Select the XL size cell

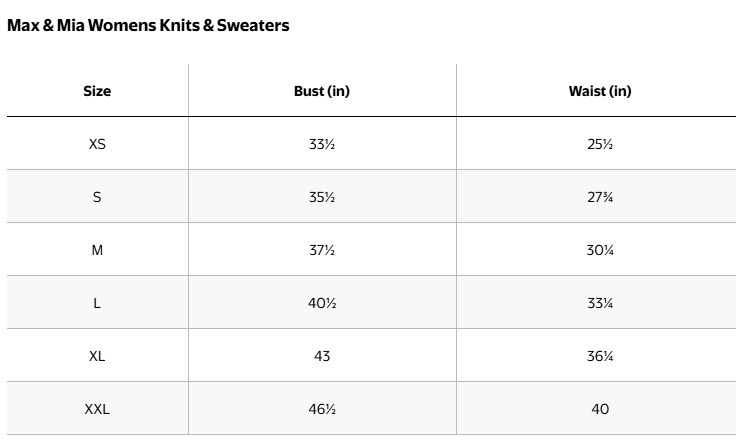(97, 356)
